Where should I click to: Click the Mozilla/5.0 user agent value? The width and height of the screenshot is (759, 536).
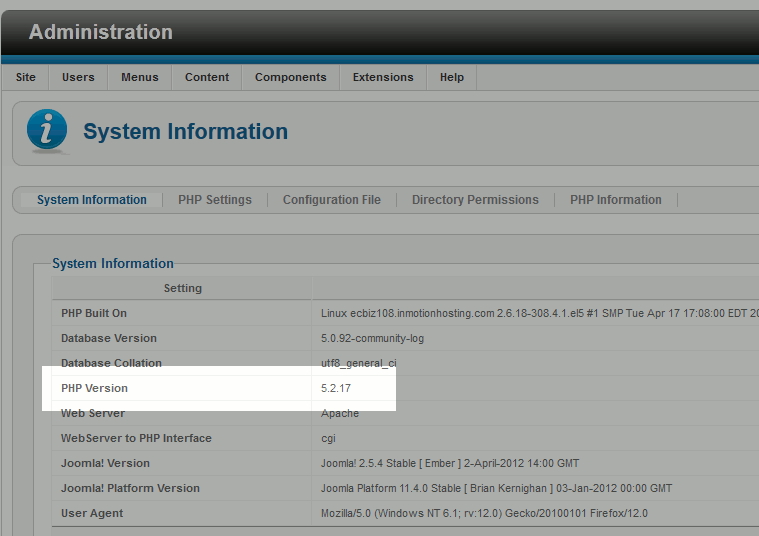[484, 513]
